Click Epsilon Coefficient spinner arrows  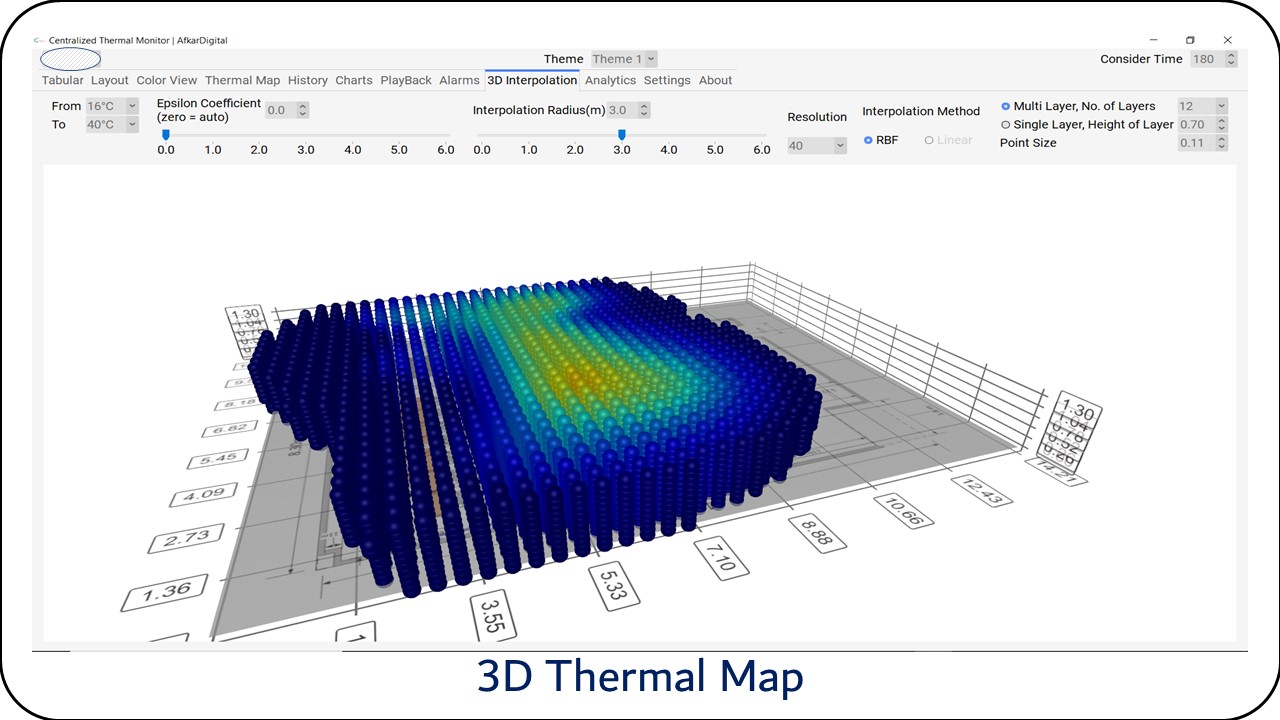303,111
